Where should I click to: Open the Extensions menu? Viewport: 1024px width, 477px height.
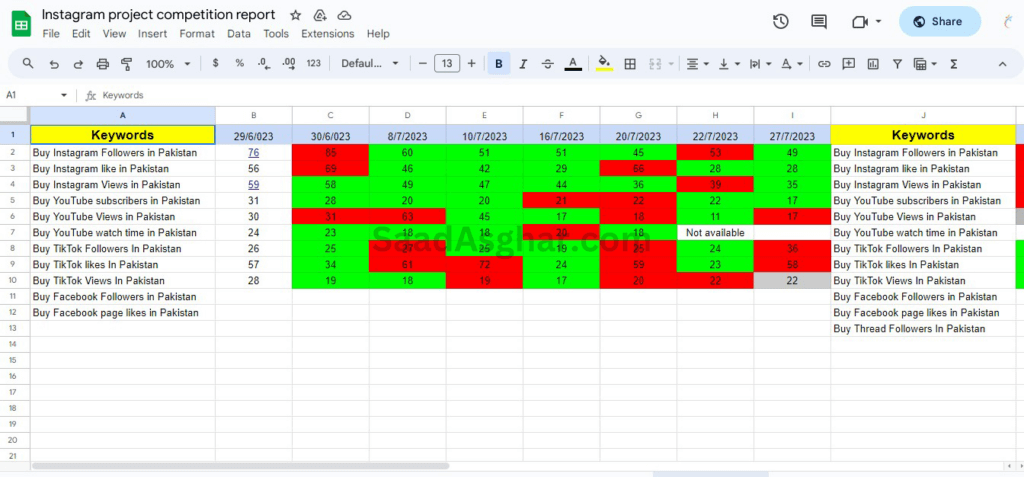pyautogui.click(x=328, y=33)
